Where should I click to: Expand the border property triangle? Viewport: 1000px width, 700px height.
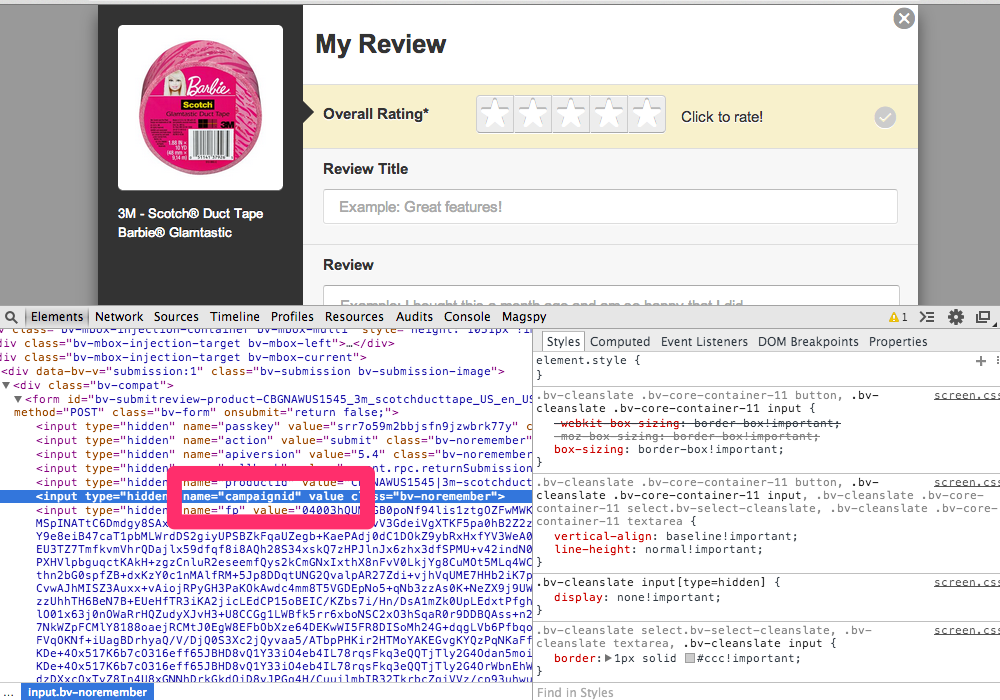click(608, 658)
